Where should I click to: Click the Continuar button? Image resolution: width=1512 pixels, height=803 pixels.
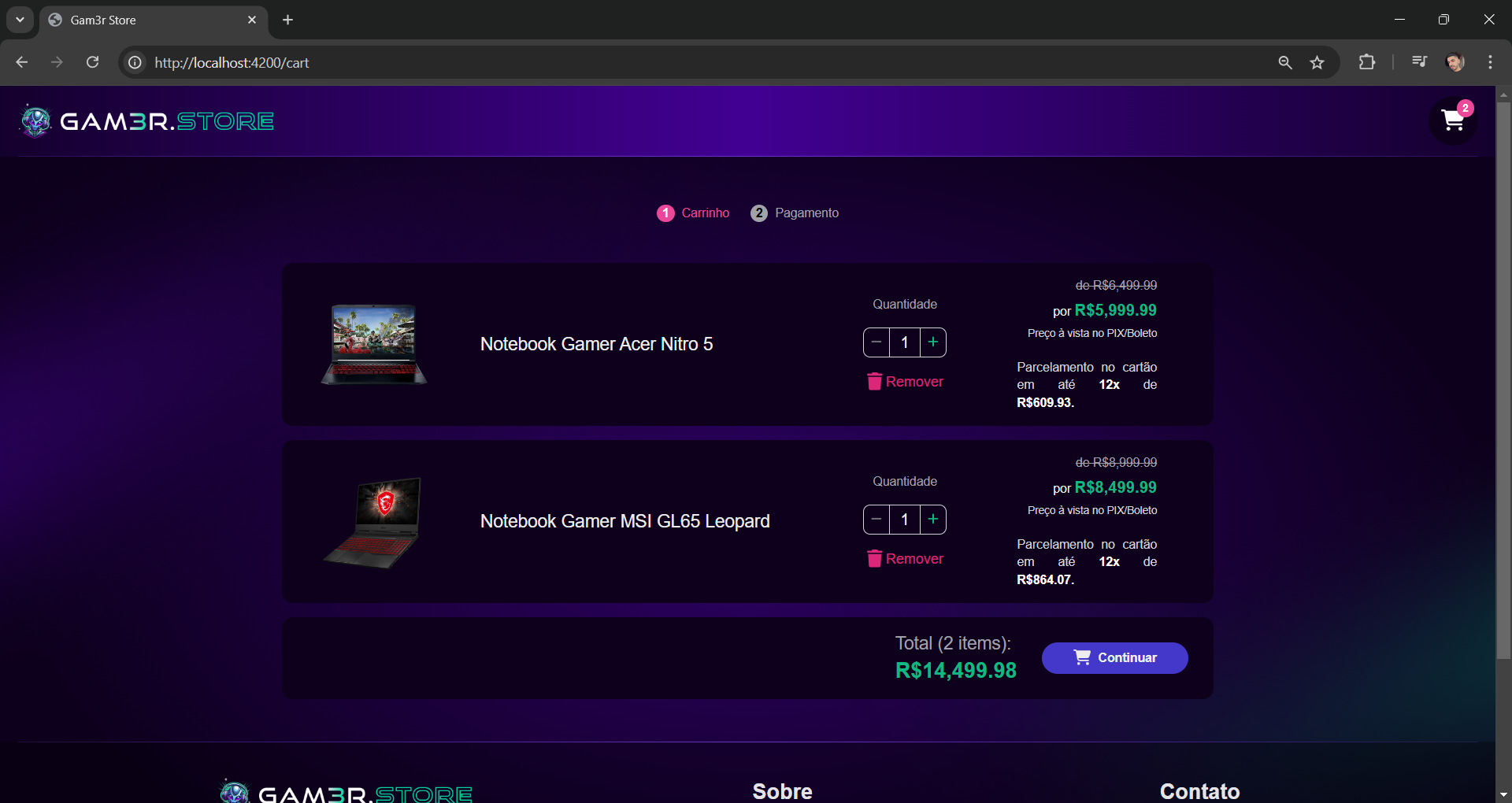pos(1114,658)
